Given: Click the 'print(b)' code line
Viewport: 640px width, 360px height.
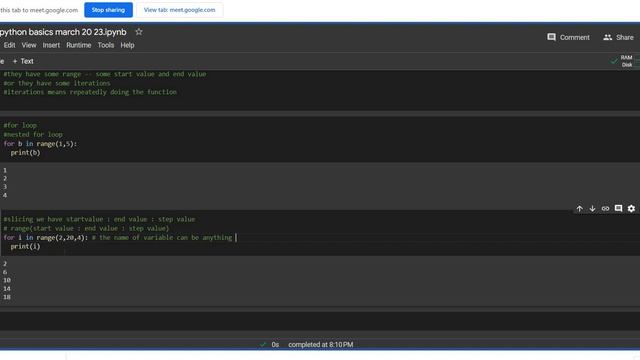Looking at the screenshot, I should [x=25, y=153].
